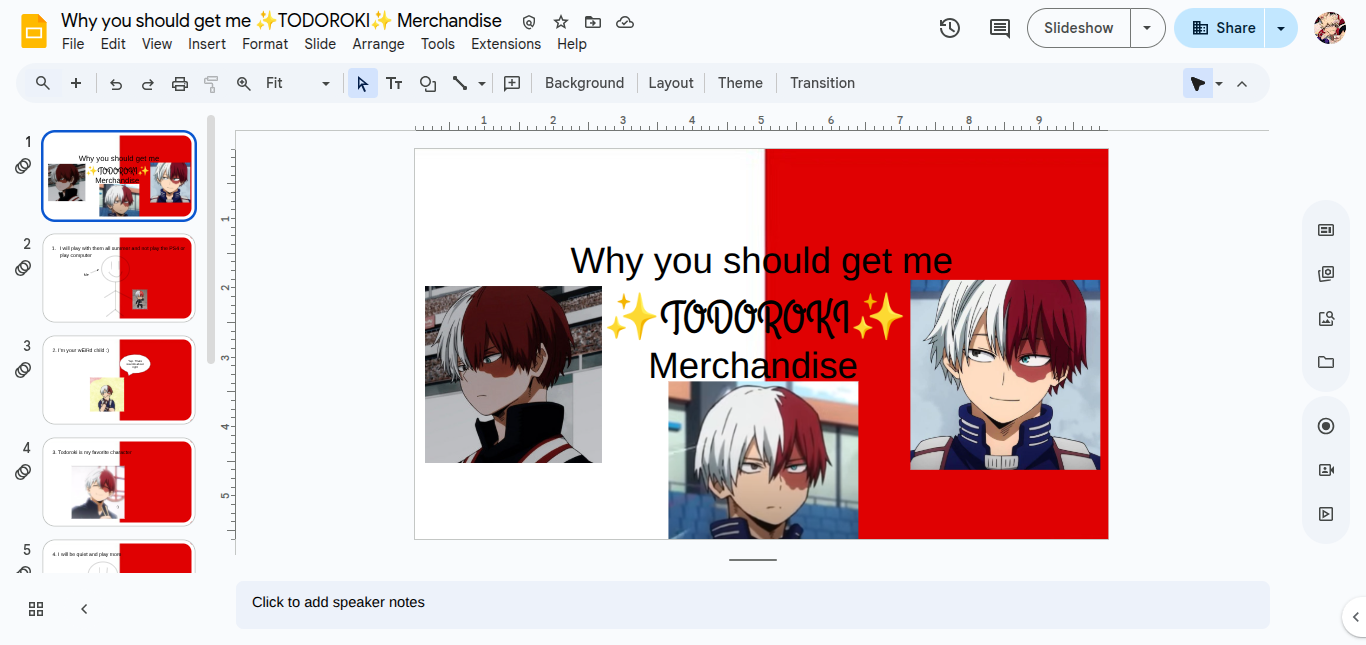Open the image insert side panel icon
This screenshot has width=1366, height=645.
pos(1326,319)
